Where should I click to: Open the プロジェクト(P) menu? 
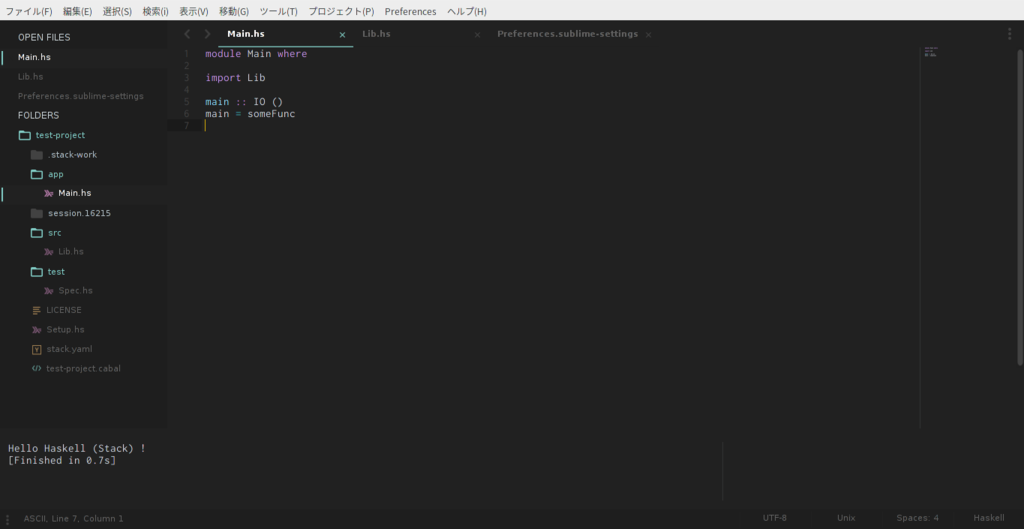[x=341, y=12]
